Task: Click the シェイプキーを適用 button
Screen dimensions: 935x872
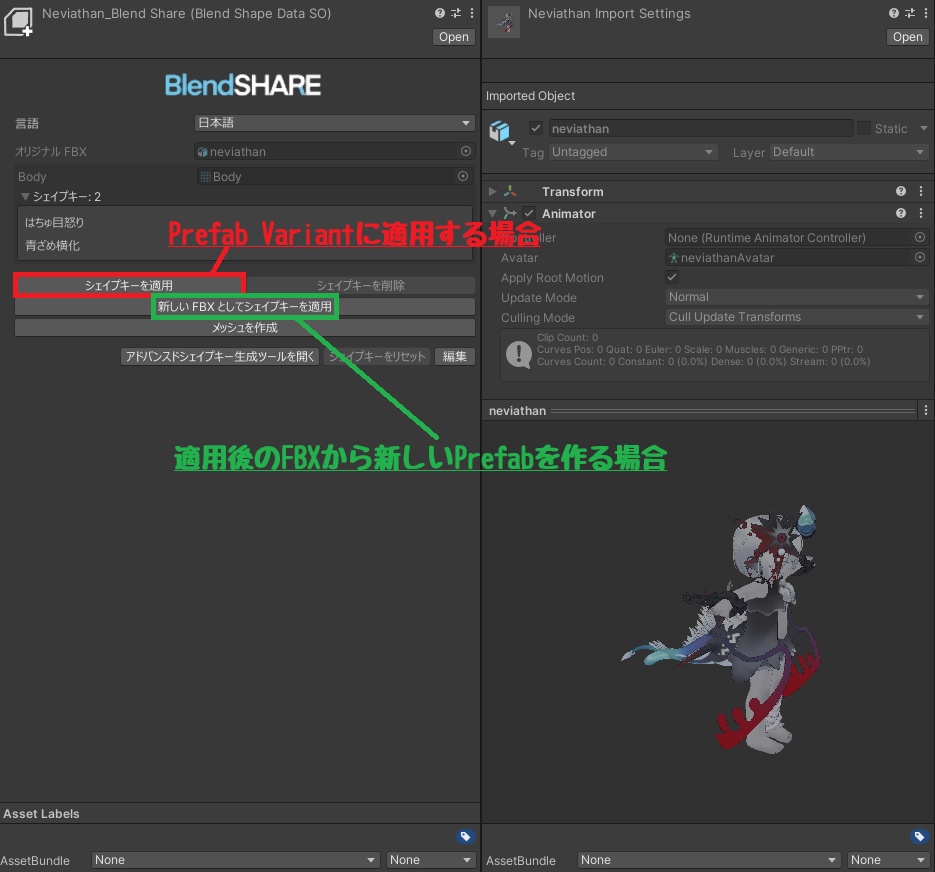Action: pos(130,284)
